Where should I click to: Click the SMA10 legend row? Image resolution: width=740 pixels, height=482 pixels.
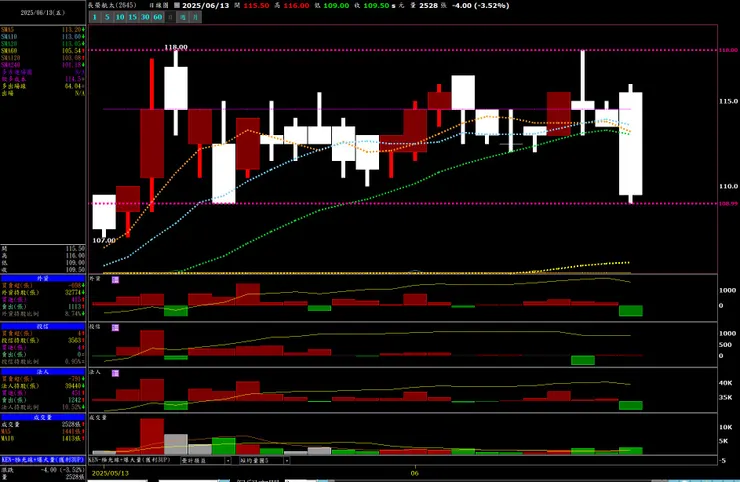(x=43, y=37)
